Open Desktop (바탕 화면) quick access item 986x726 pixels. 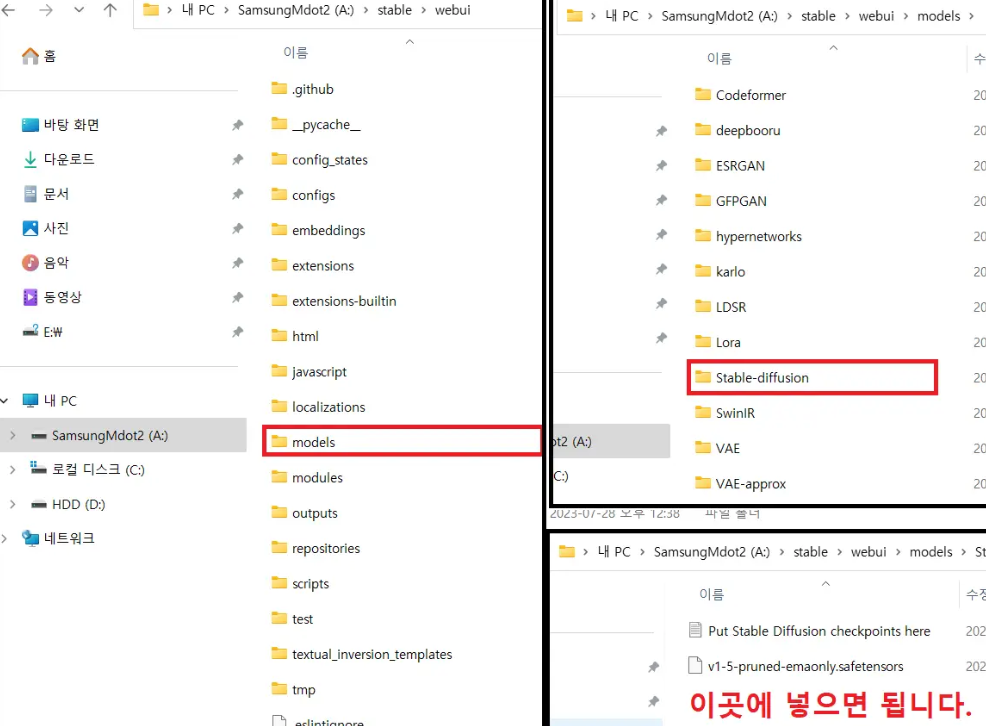pyautogui.click(x=60, y=124)
